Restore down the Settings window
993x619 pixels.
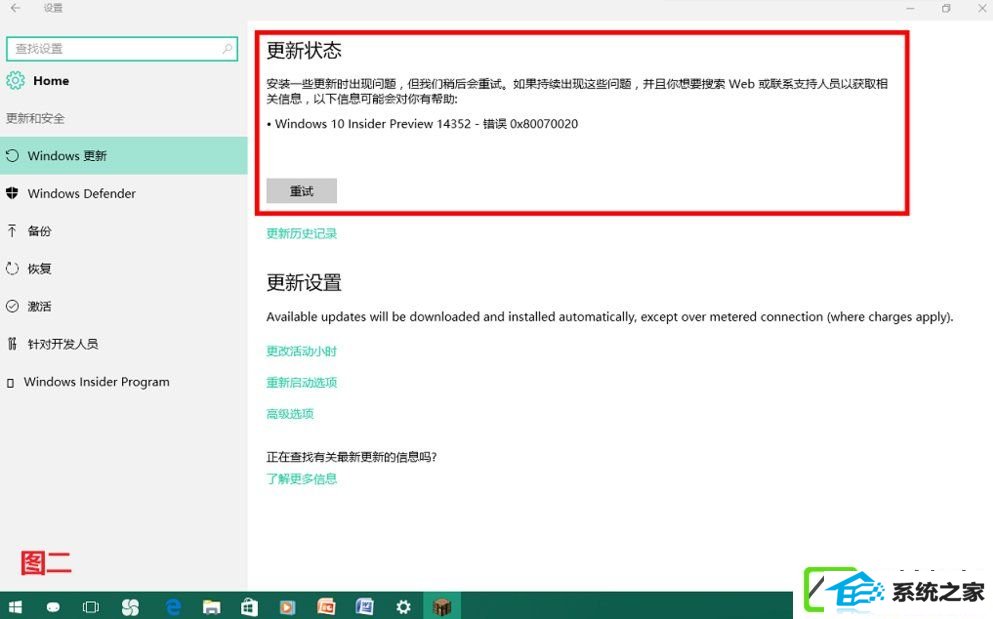click(946, 8)
